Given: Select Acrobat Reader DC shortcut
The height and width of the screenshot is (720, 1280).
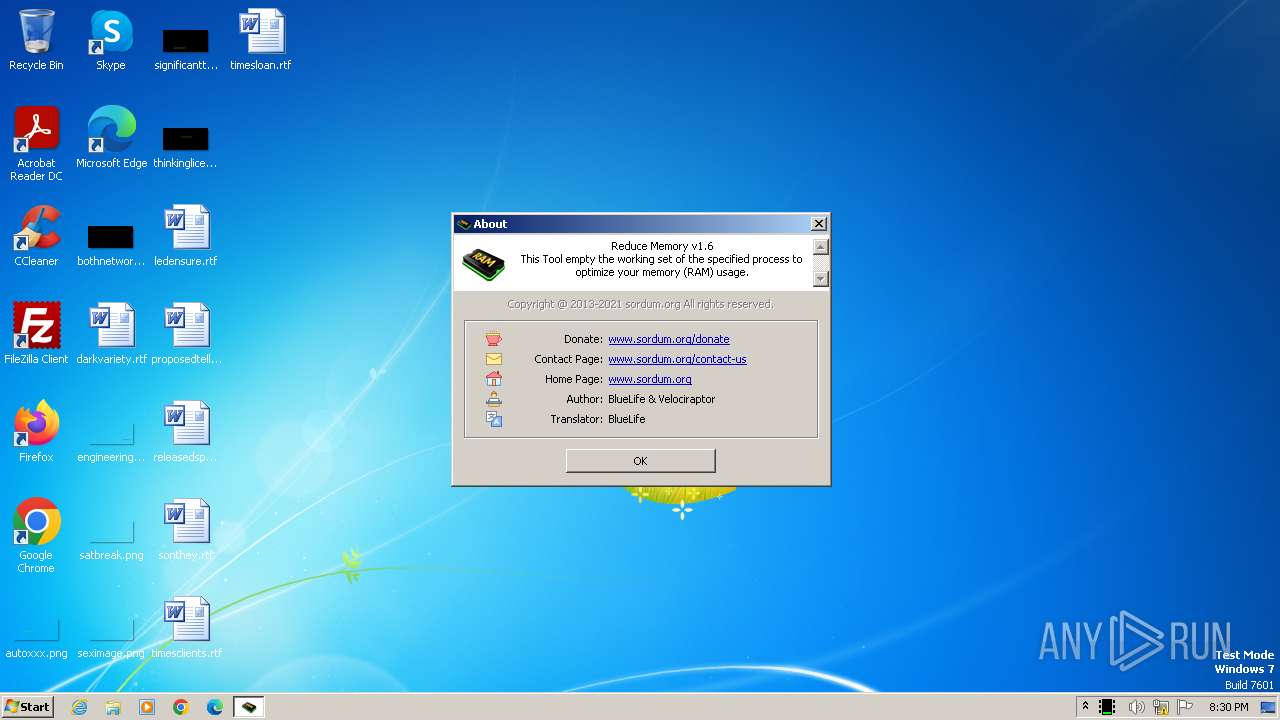Looking at the screenshot, I should 36,145.
